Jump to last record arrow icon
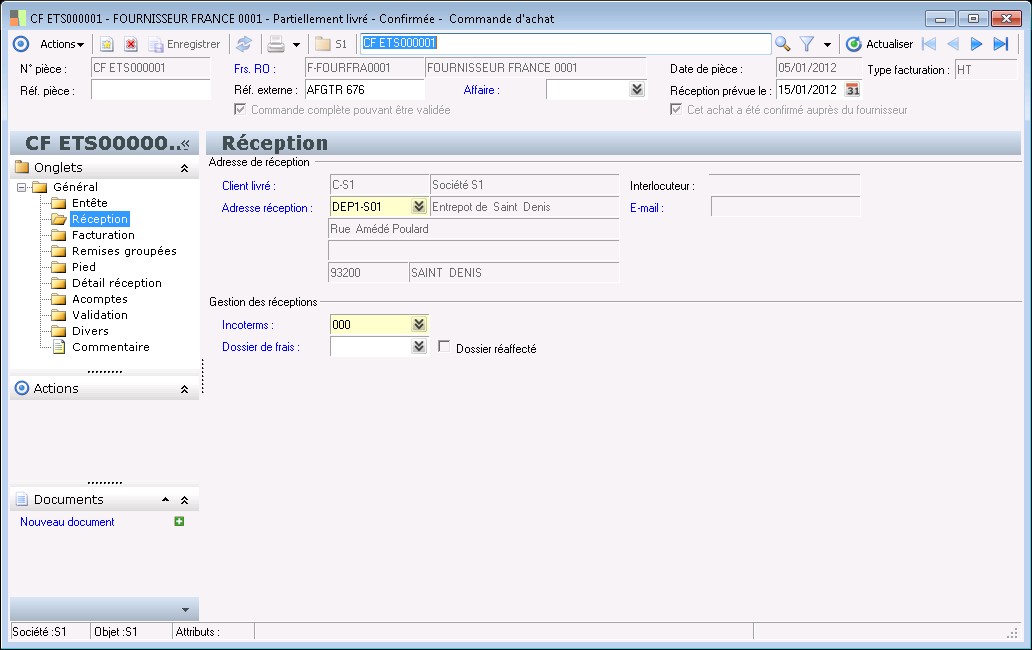The height and width of the screenshot is (650, 1032). pyautogui.click(x=1000, y=44)
